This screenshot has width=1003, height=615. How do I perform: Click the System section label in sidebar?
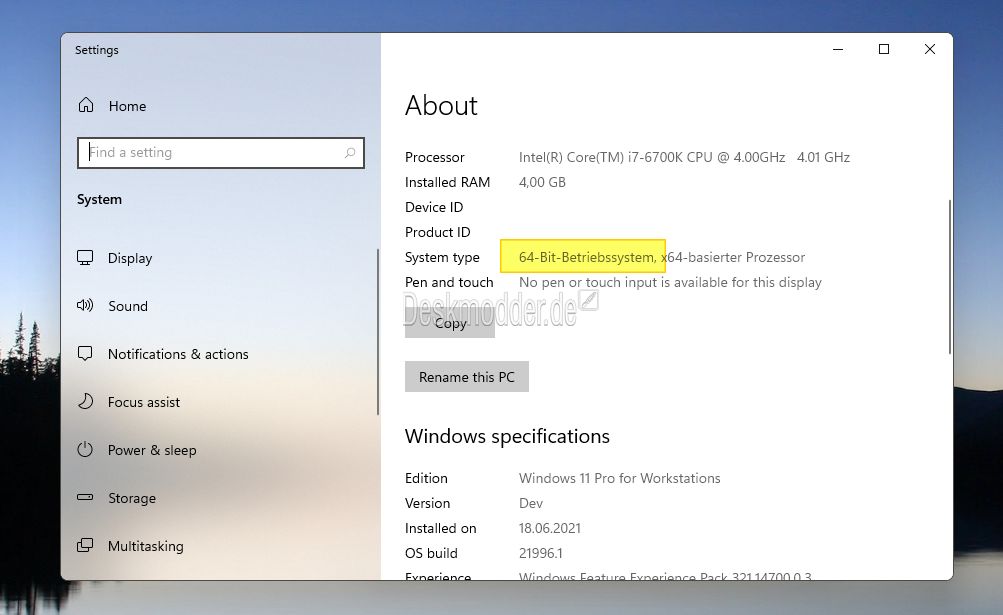click(99, 200)
